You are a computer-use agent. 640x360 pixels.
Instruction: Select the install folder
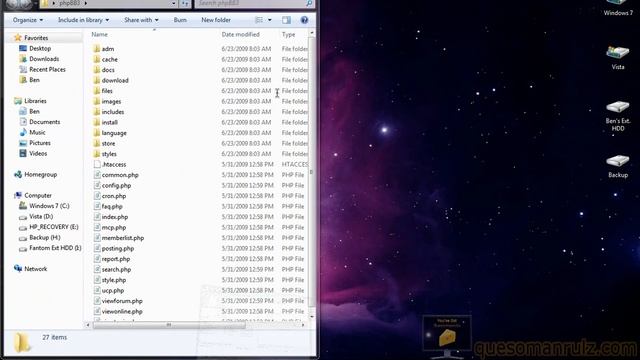109,122
